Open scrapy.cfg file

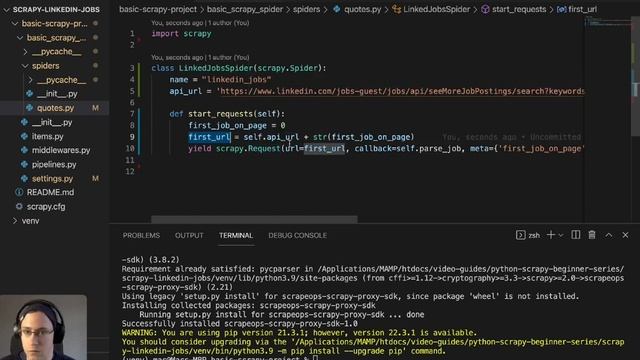click(x=46, y=207)
